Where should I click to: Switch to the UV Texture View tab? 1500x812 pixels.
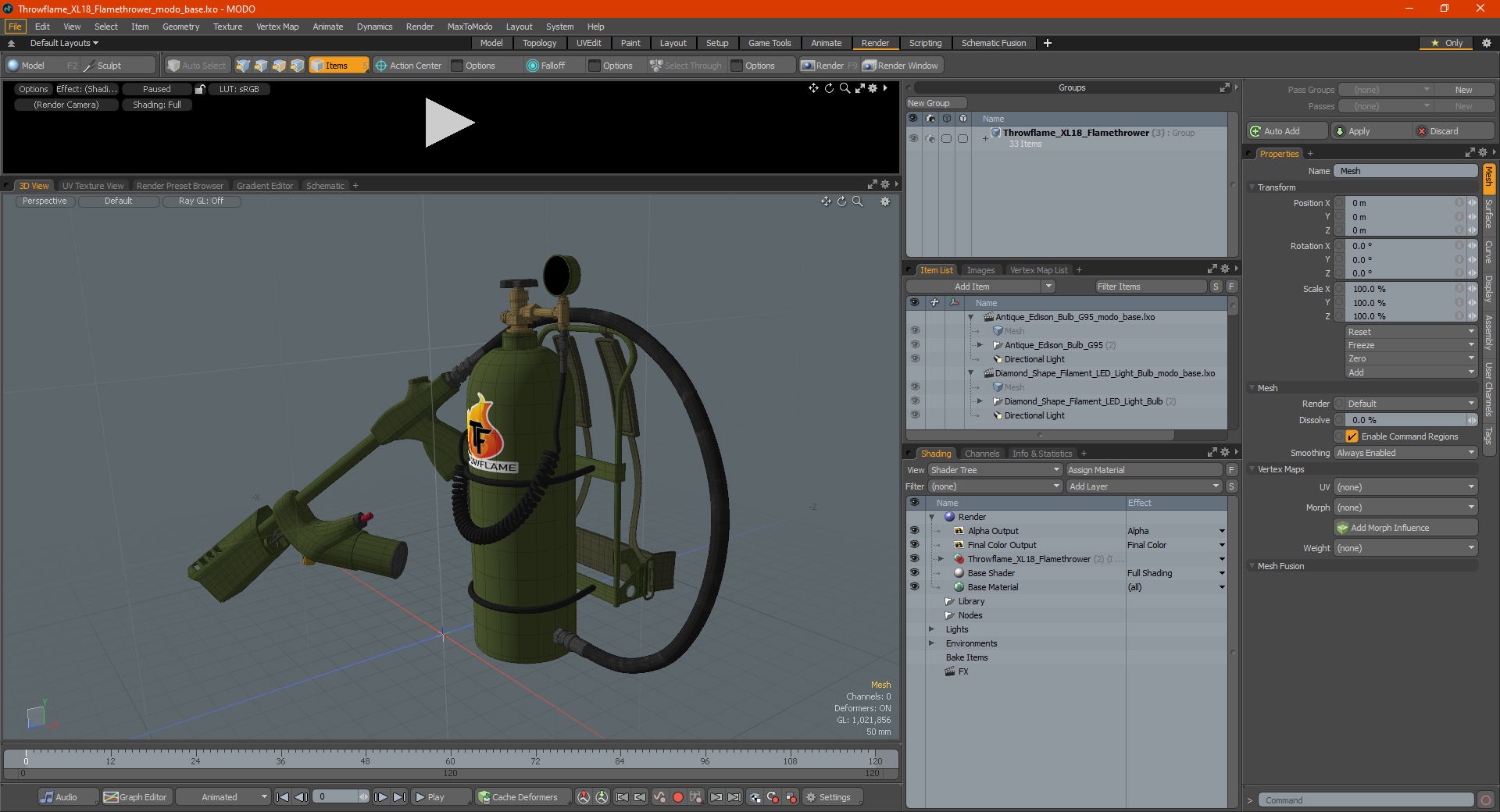[93, 186]
